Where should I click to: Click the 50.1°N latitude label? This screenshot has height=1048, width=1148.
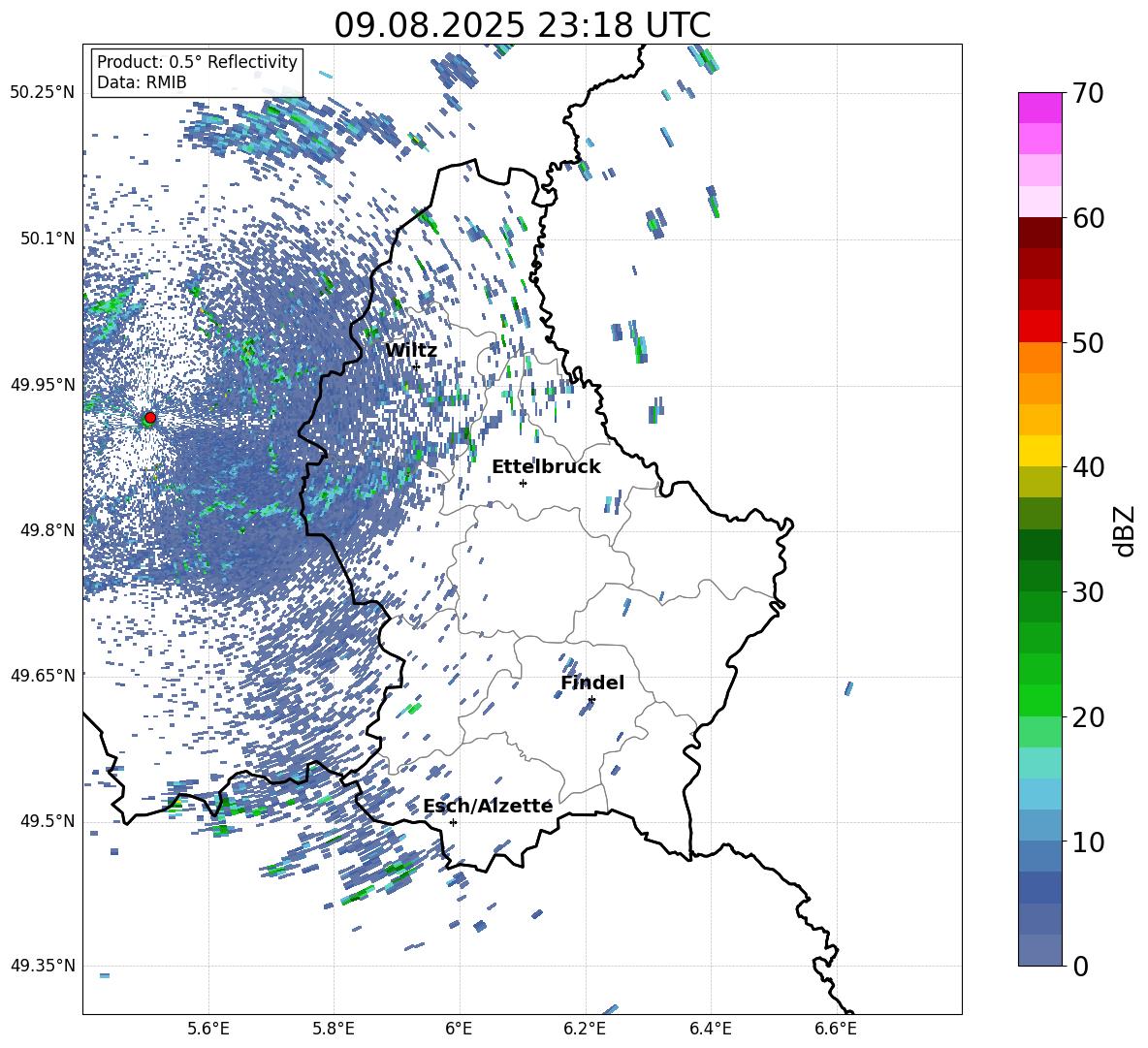[47, 238]
